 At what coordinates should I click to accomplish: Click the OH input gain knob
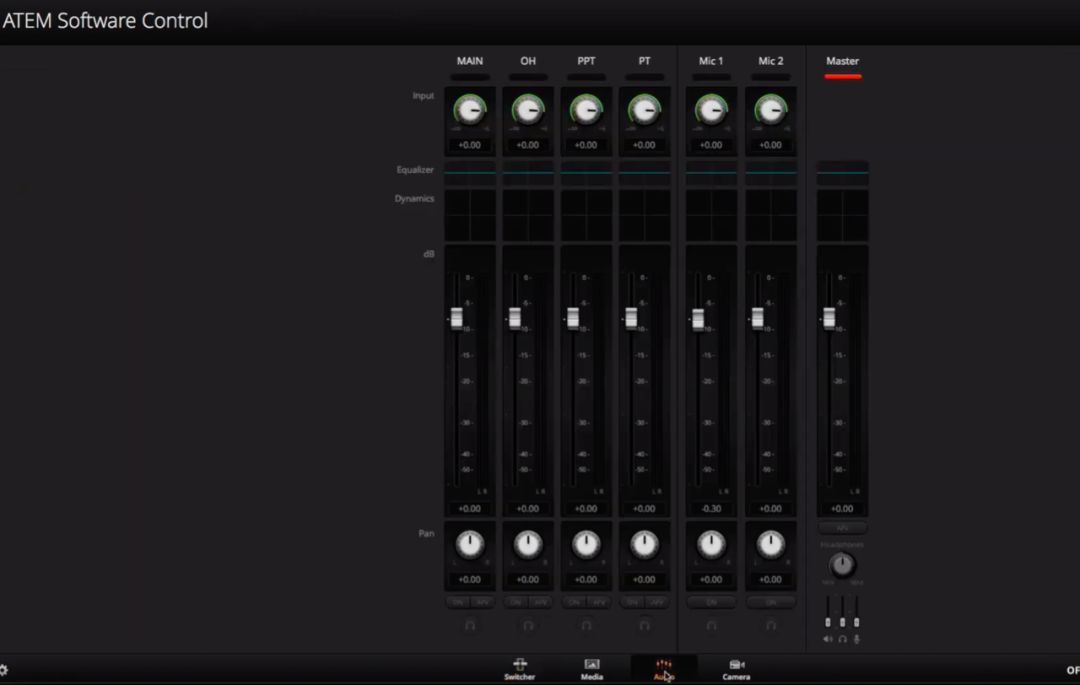(528, 110)
